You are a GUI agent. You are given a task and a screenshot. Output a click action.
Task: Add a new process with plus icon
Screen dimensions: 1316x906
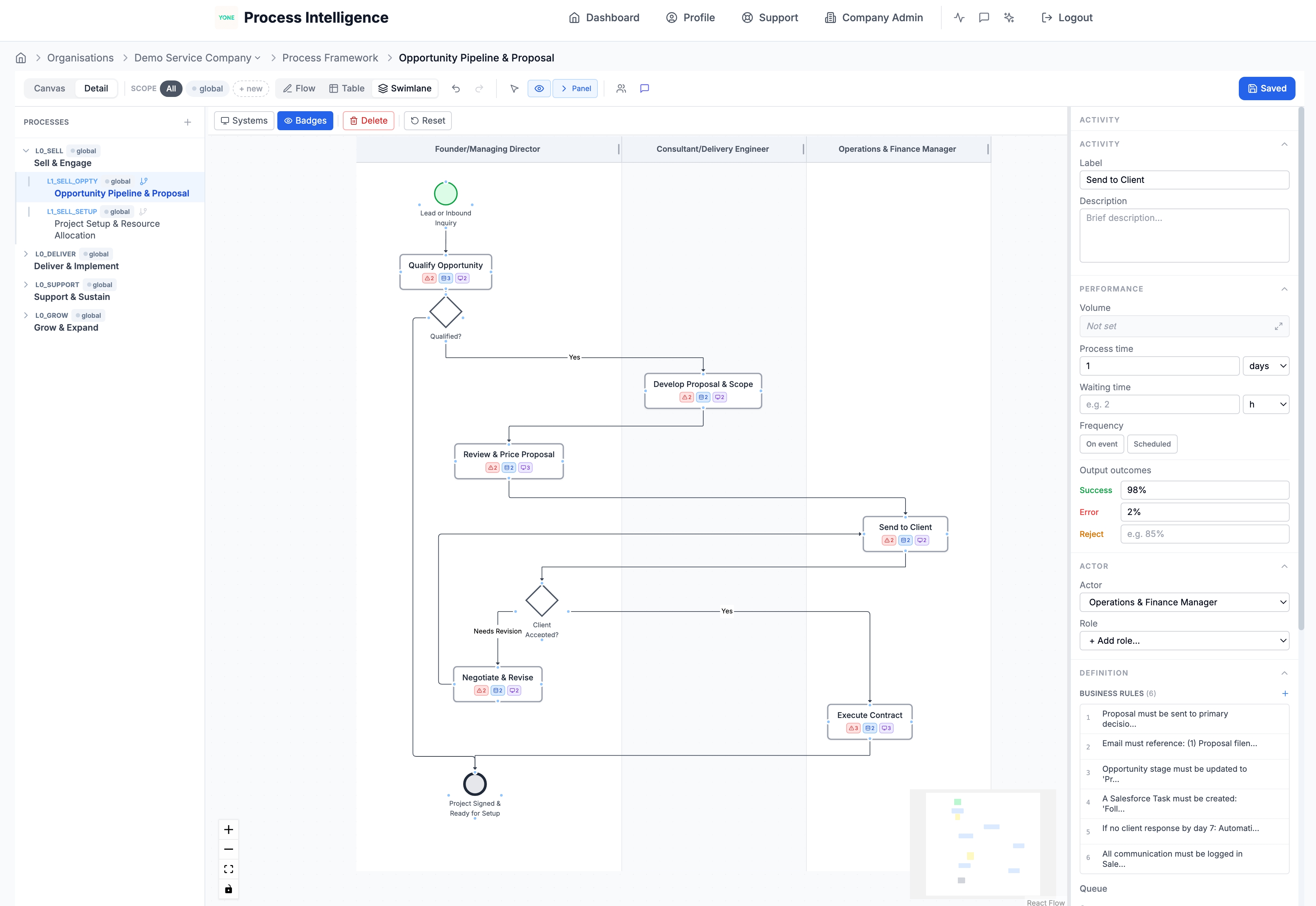pos(187,122)
